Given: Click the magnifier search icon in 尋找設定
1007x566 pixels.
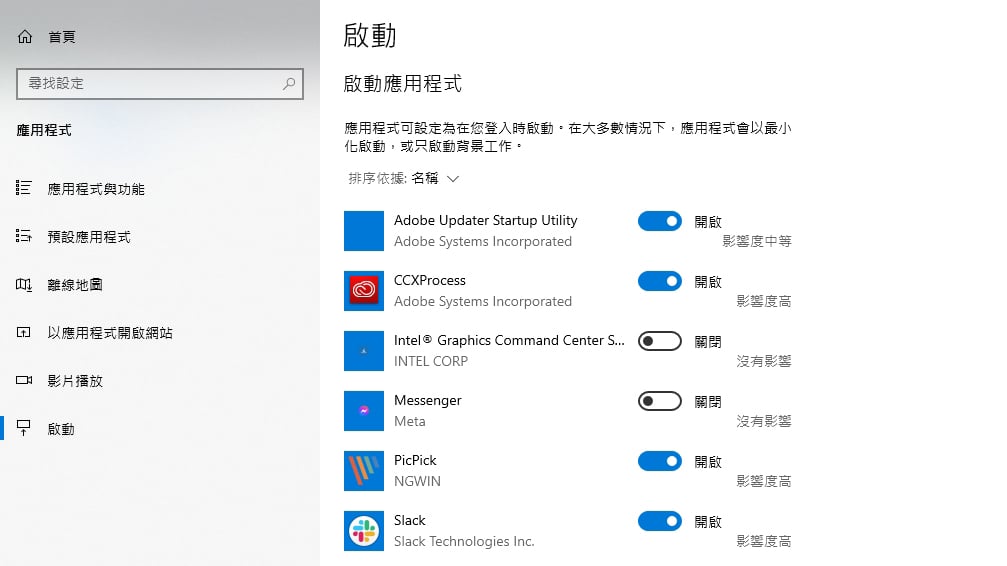Looking at the screenshot, I should 289,84.
